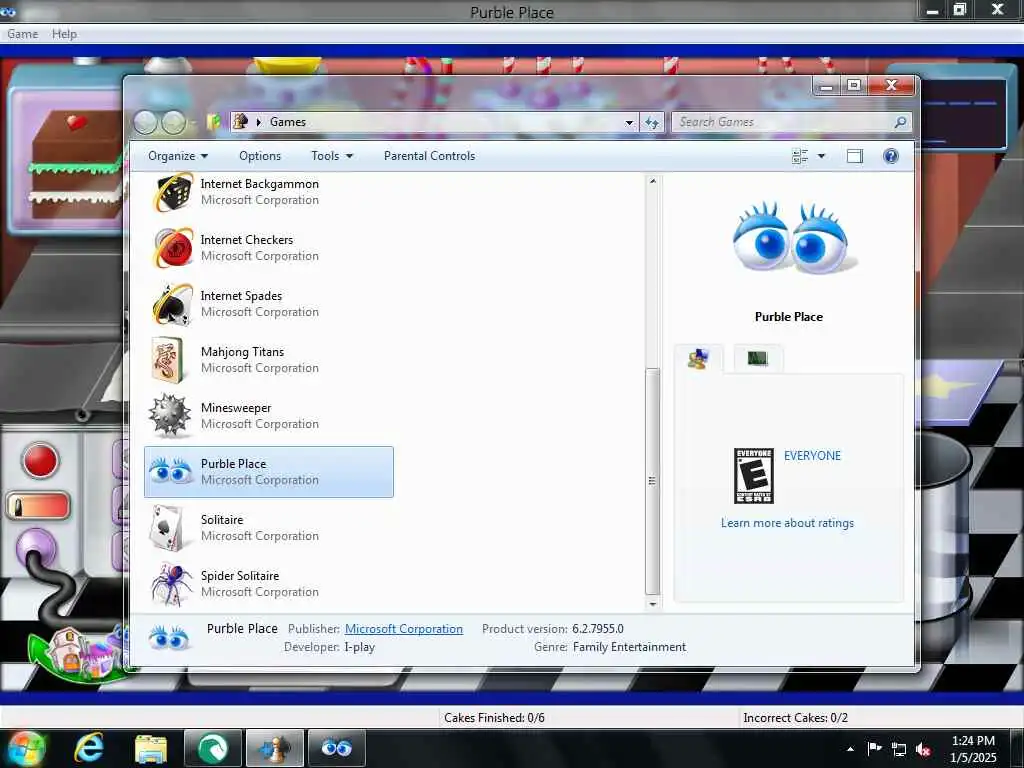Click the red gauge control in Purble Place
1024x768 pixels.
coord(38,506)
